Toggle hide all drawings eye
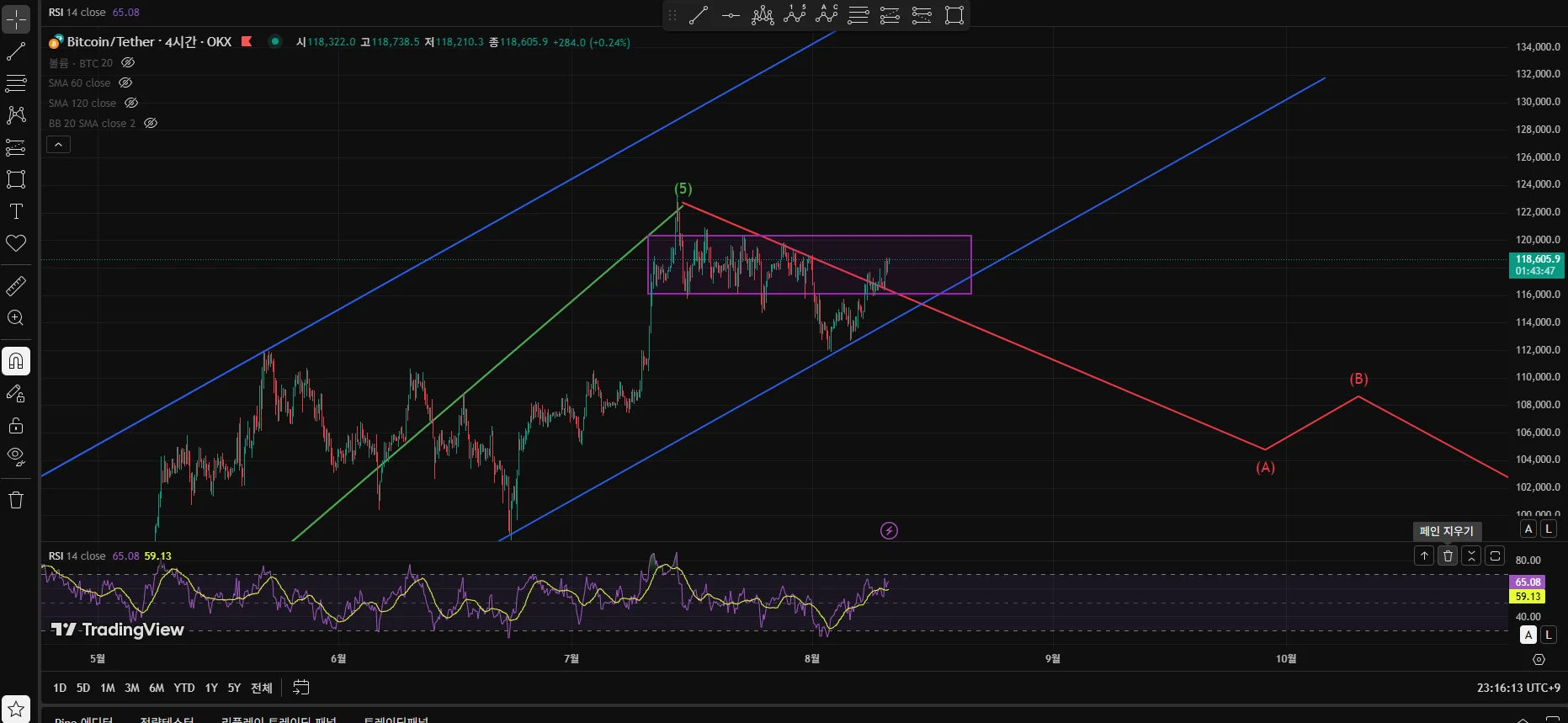The height and width of the screenshot is (723, 1568). click(16, 457)
